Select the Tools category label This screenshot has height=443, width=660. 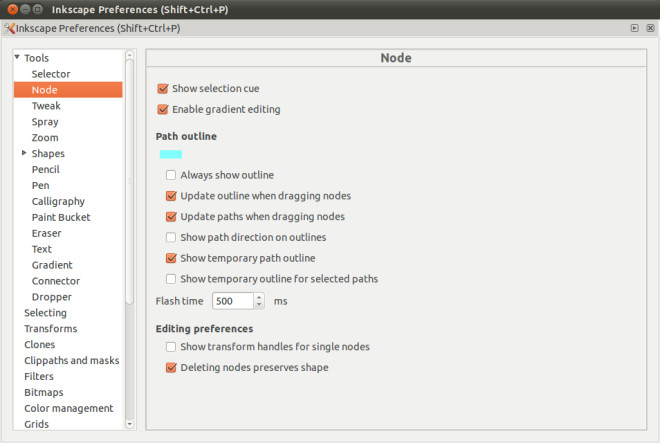pyautogui.click(x=36, y=58)
